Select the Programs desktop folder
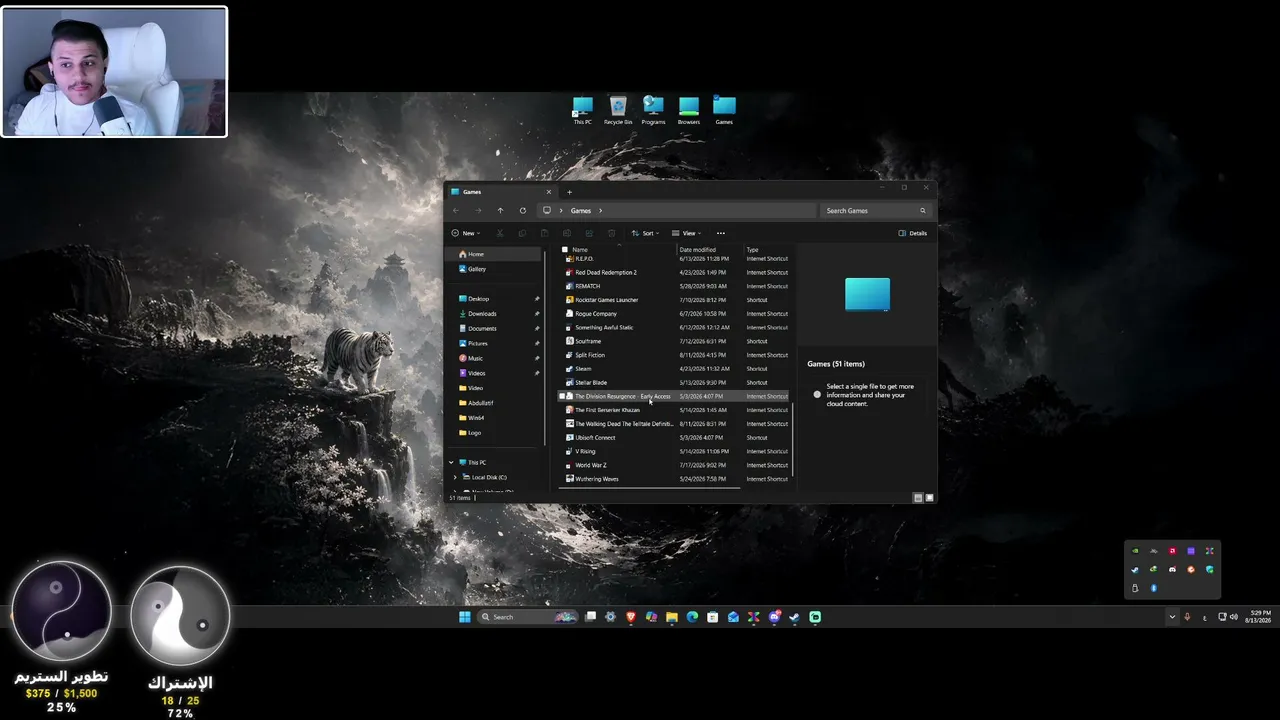1280x720 pixels. (x=653, y=110)
